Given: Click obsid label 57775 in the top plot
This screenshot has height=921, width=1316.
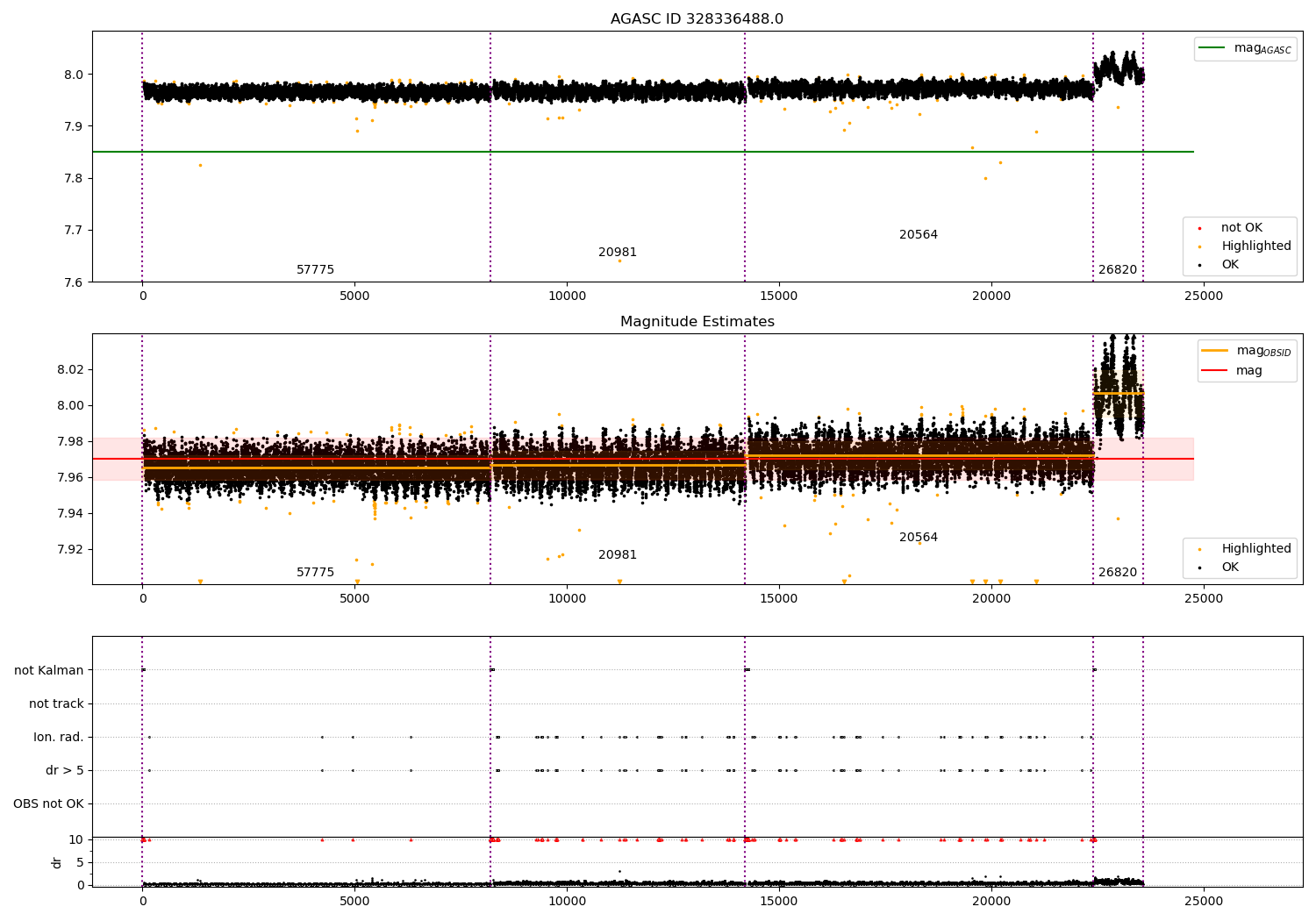Looking at the screenshot, I should point(315,270).
